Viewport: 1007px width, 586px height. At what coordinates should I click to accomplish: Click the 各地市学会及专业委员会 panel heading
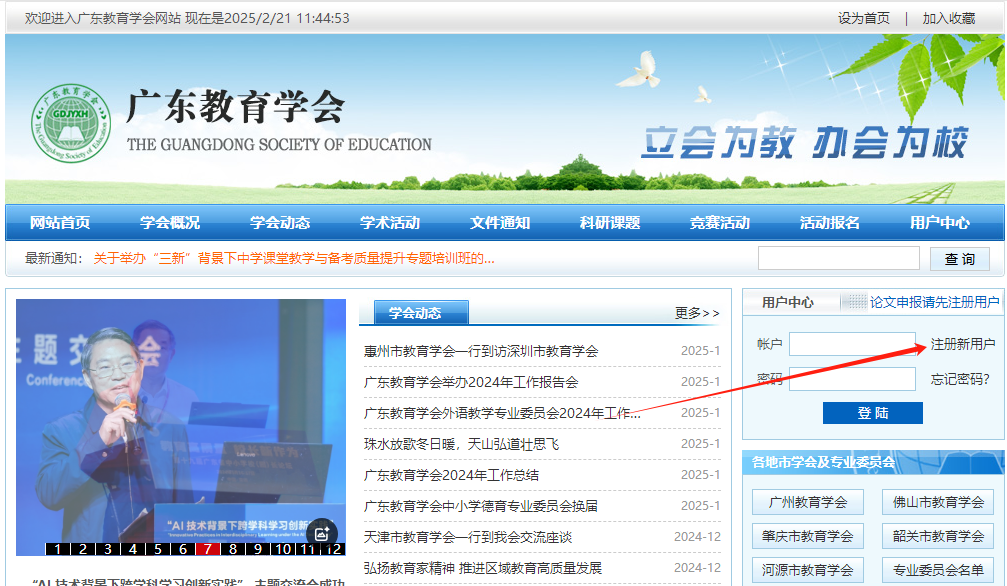(823, 462)
